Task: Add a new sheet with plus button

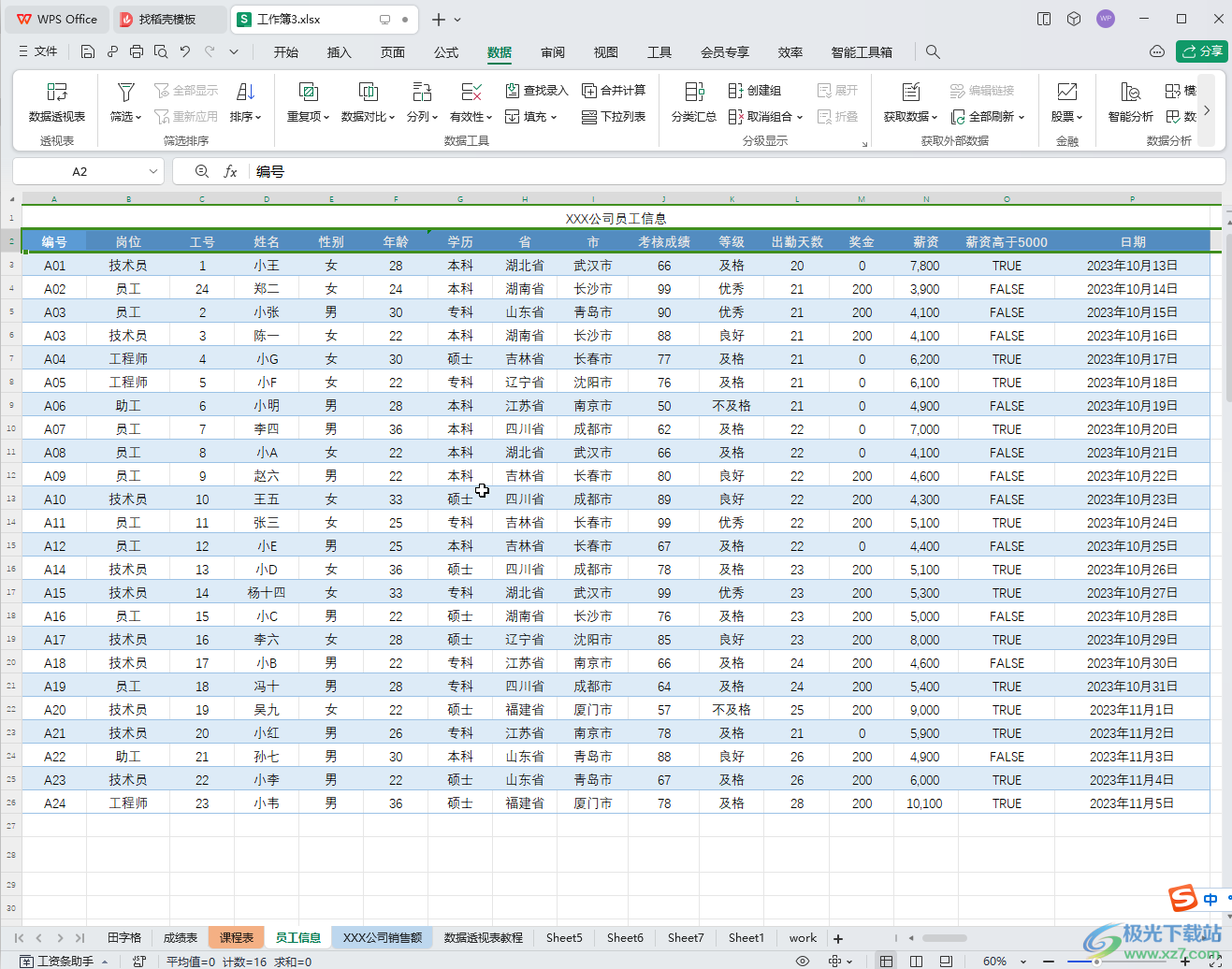Action: (838, 938)
